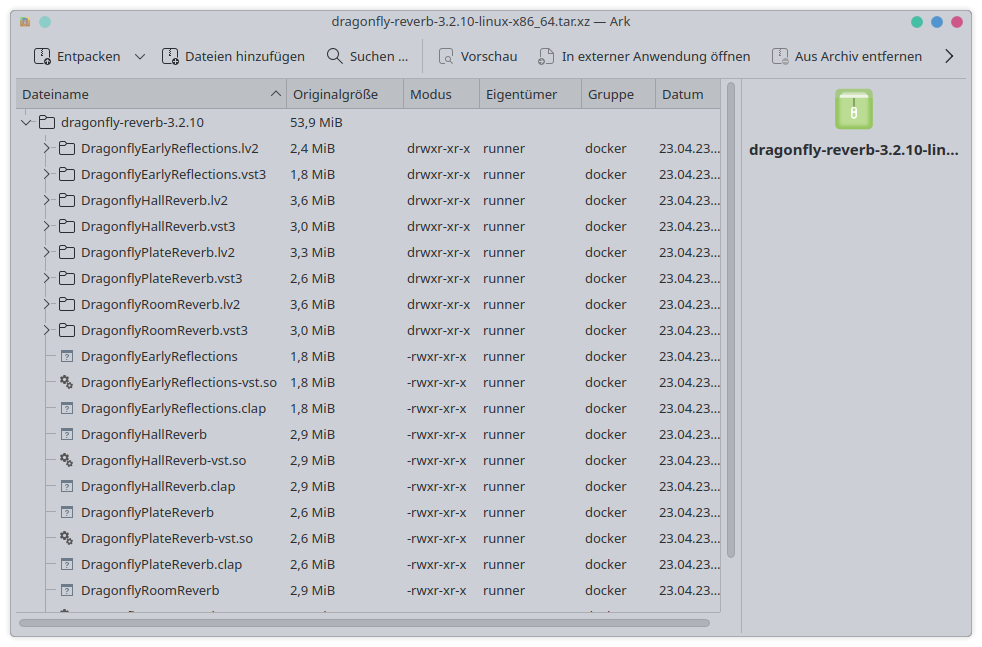Click the Ark app icon in title bar
The image size is (982, 647).
point(25,22)
